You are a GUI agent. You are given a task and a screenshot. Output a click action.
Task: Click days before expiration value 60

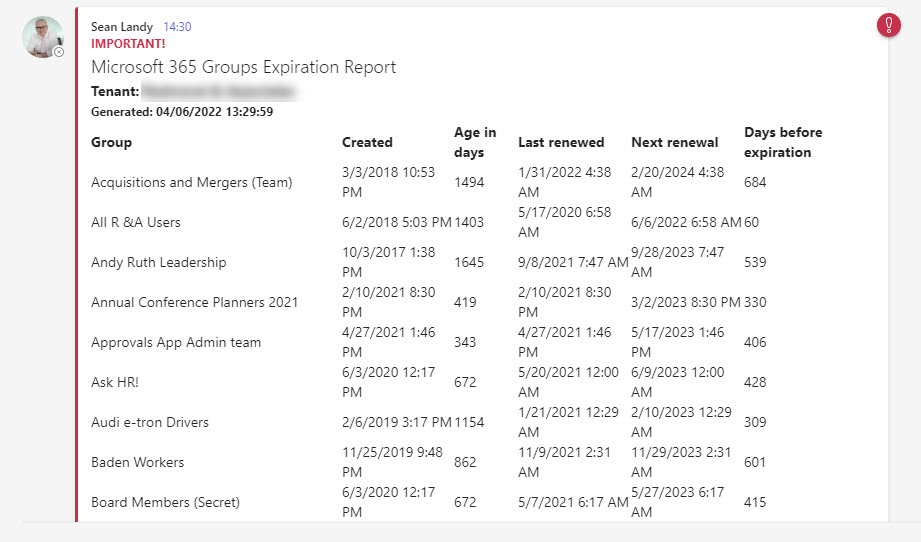[x=752, y=223]
